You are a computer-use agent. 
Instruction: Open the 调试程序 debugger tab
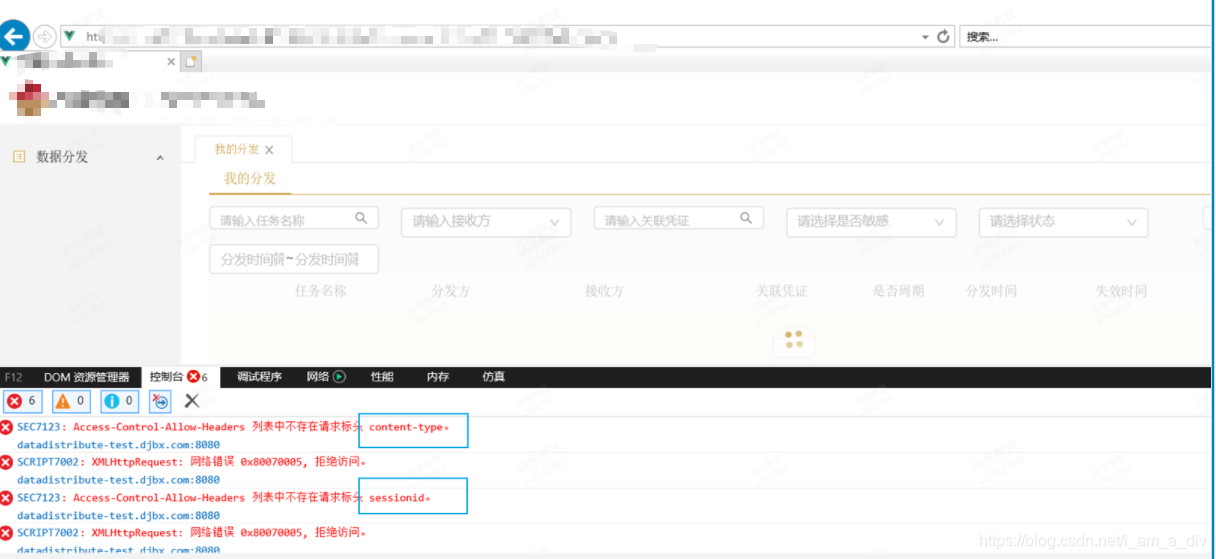[x=259, y=377]
